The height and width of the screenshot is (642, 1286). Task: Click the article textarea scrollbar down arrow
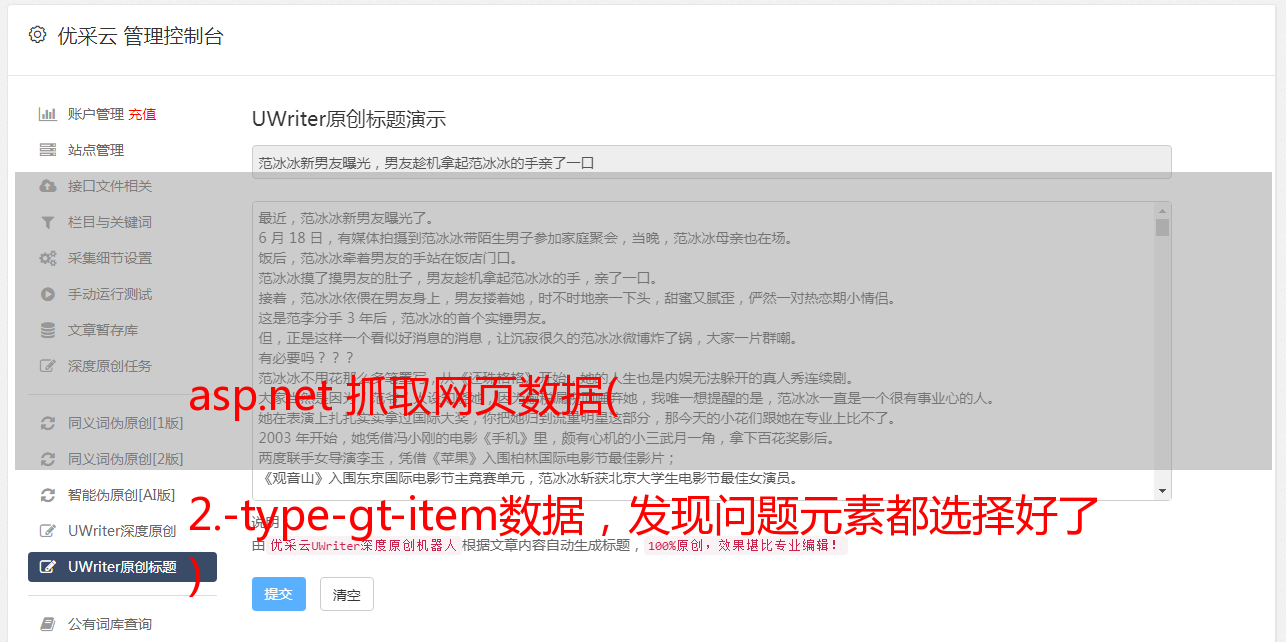tap(1162, 491)
